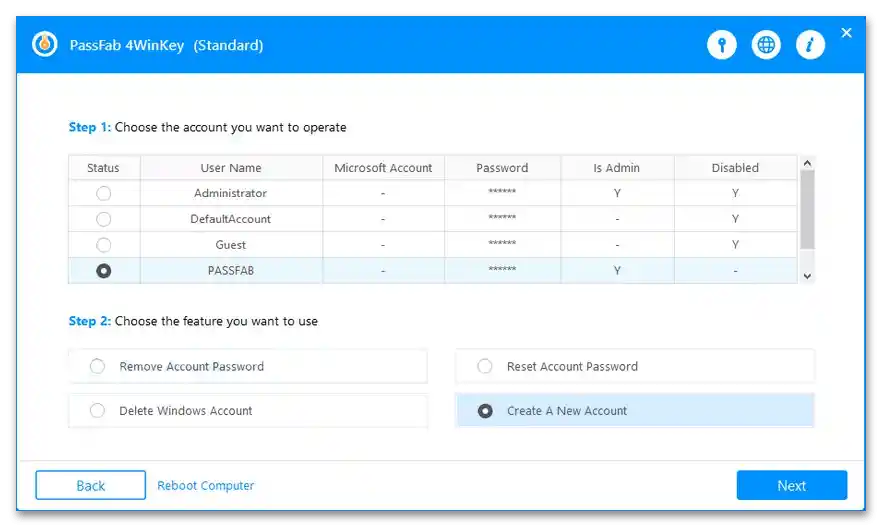
Task: Click the Delete Windows Account label text
Action: [x=186, y=411]
